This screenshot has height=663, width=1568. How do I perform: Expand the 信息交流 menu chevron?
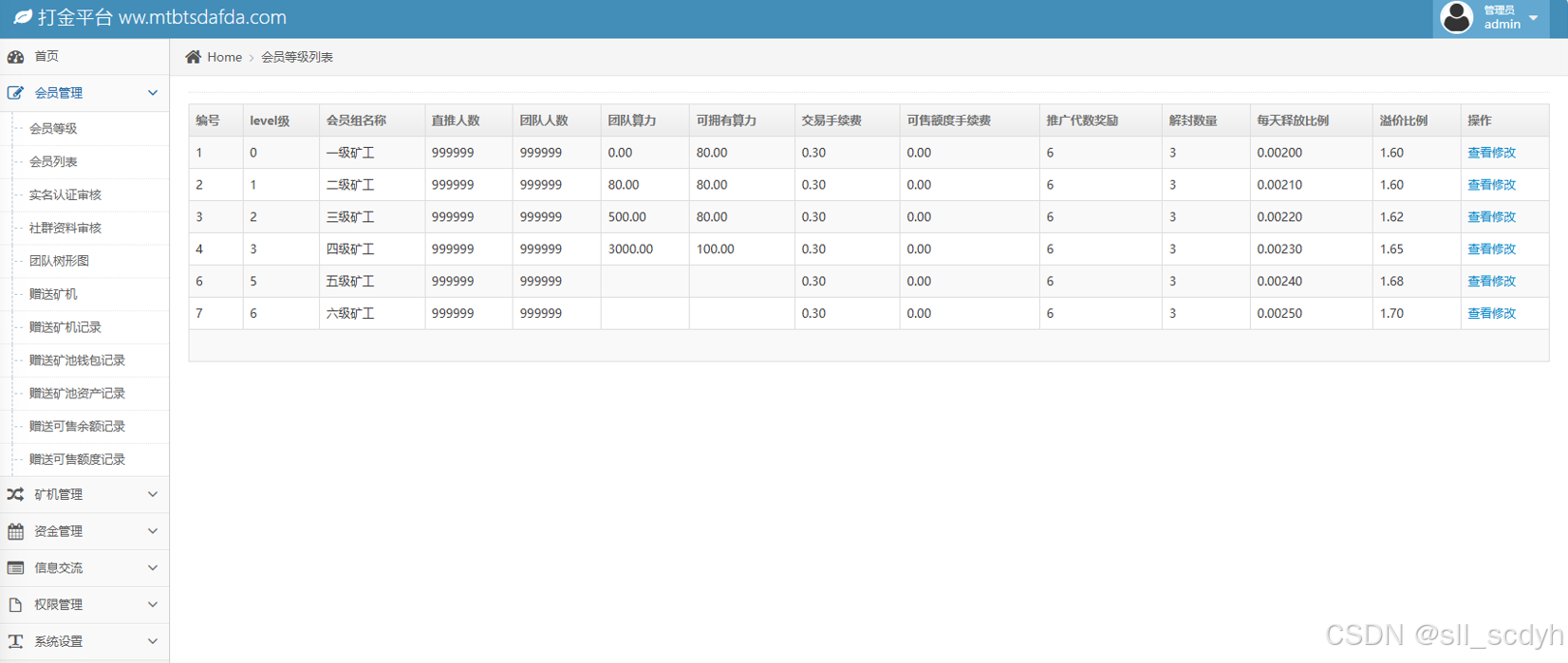153,568
